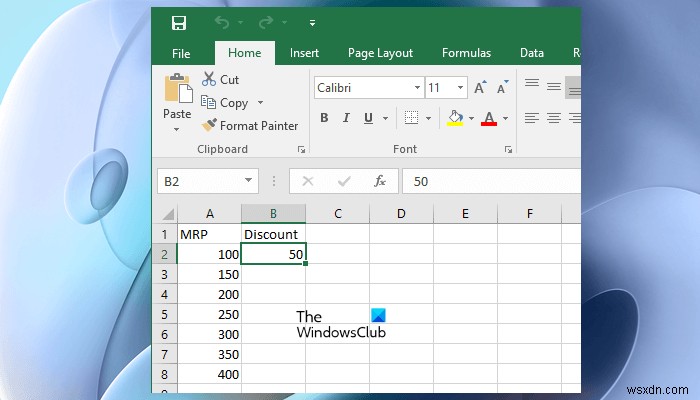Click Decrease Font Size icon
This screenshot has width=700, height=400.
[x=503, y=88]
